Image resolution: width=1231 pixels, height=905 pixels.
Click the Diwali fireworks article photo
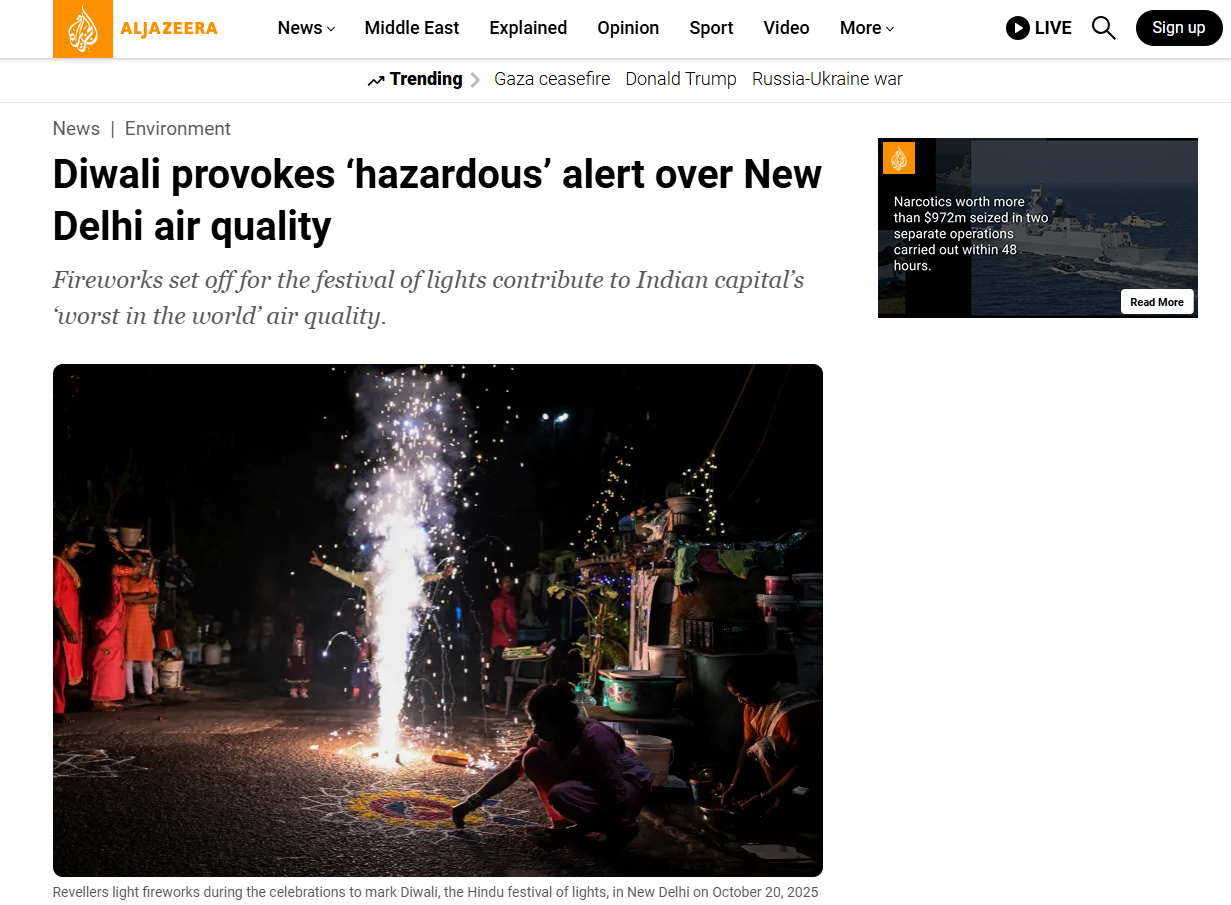[438, 620]
